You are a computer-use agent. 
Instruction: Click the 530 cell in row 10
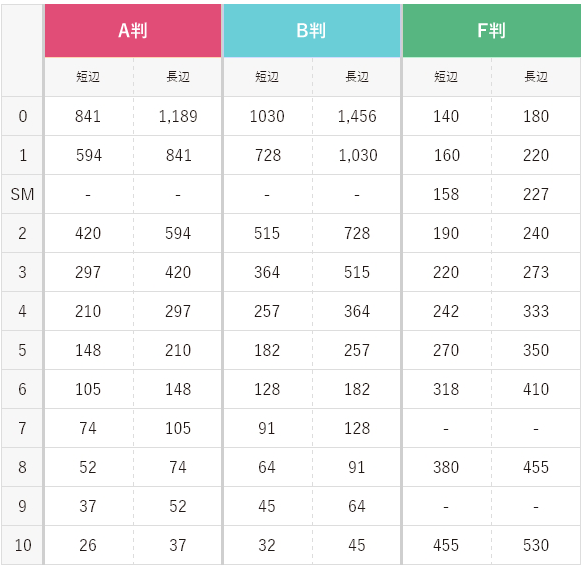pos(536,546)
